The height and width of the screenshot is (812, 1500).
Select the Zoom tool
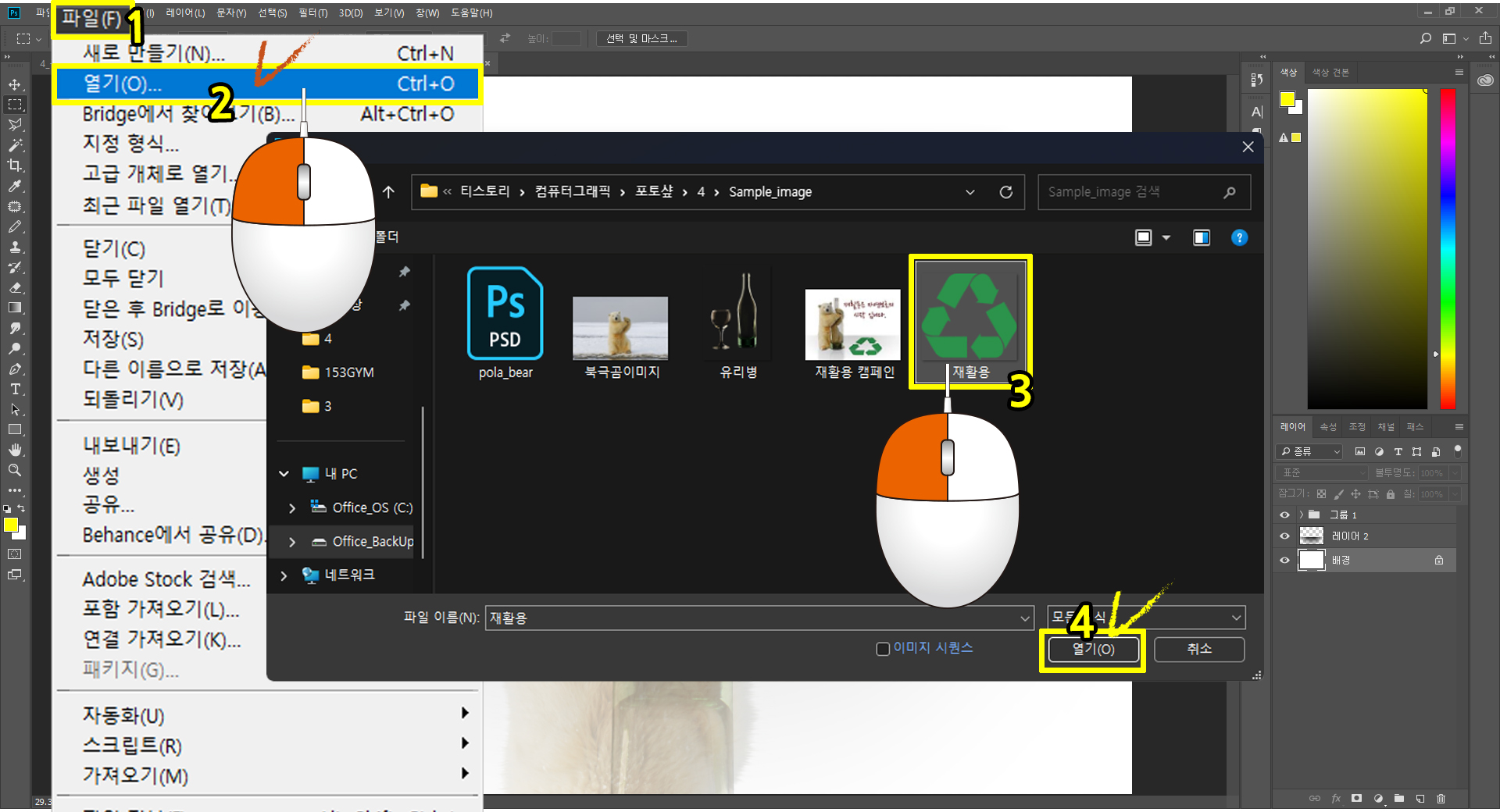click(x=15, y=470)
